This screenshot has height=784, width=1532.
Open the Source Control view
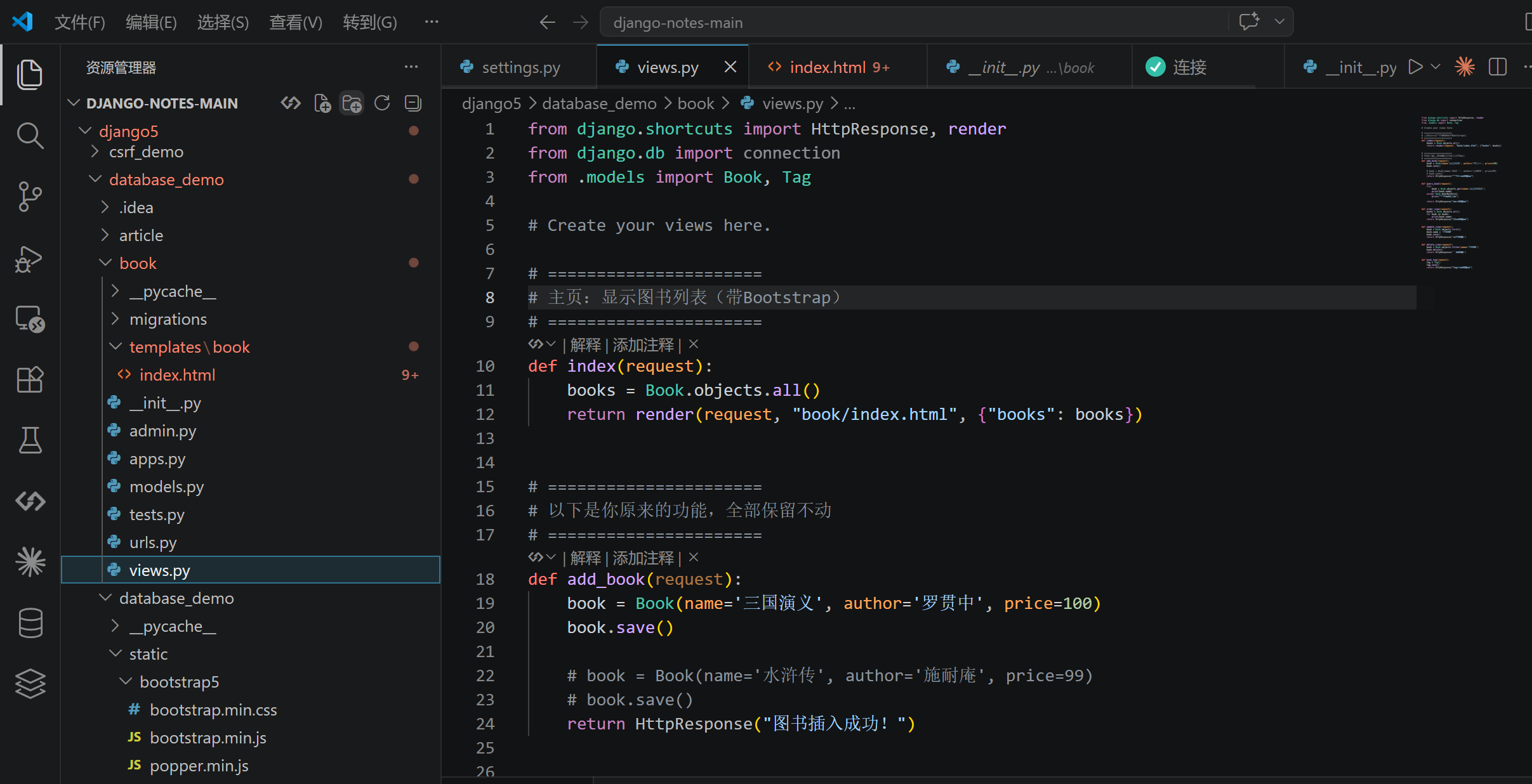tap(29, 197)
